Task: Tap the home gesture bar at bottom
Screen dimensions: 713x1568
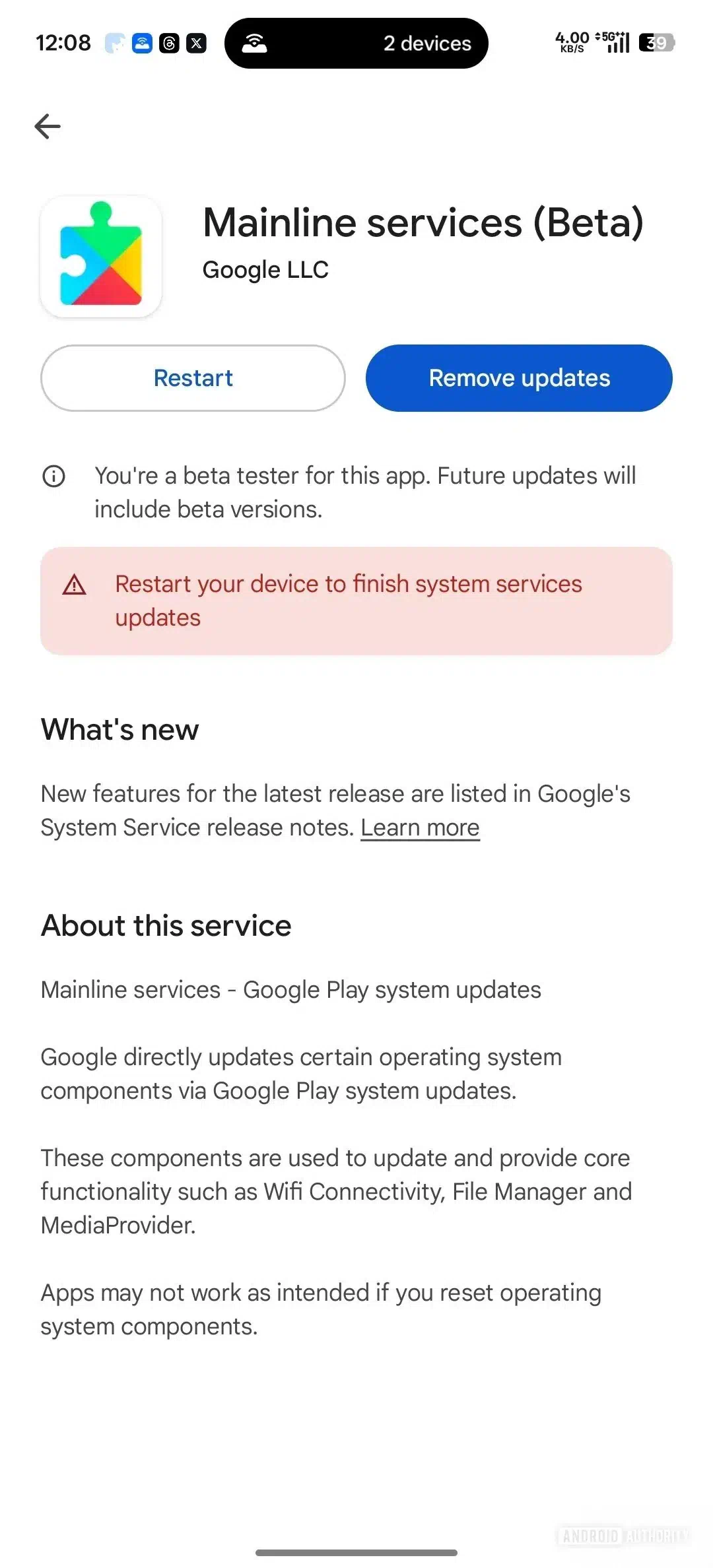Action: tap(356, 1552)
